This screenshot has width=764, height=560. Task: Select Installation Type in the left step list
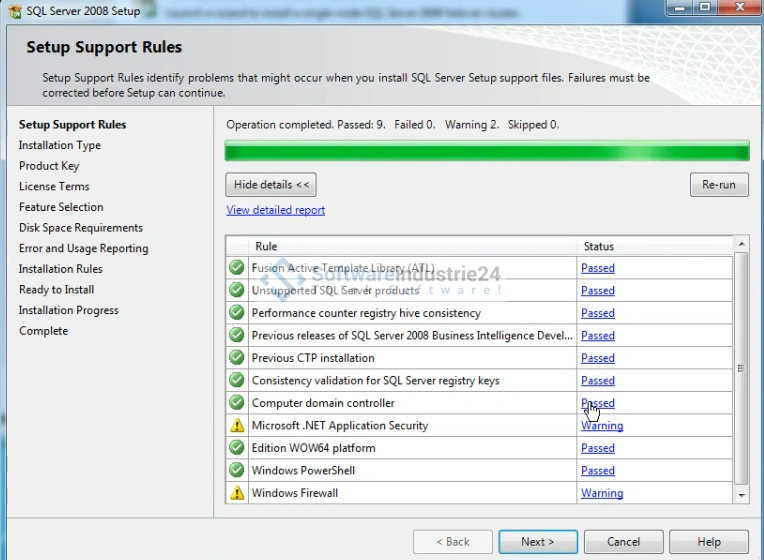(x=60, y=145)
